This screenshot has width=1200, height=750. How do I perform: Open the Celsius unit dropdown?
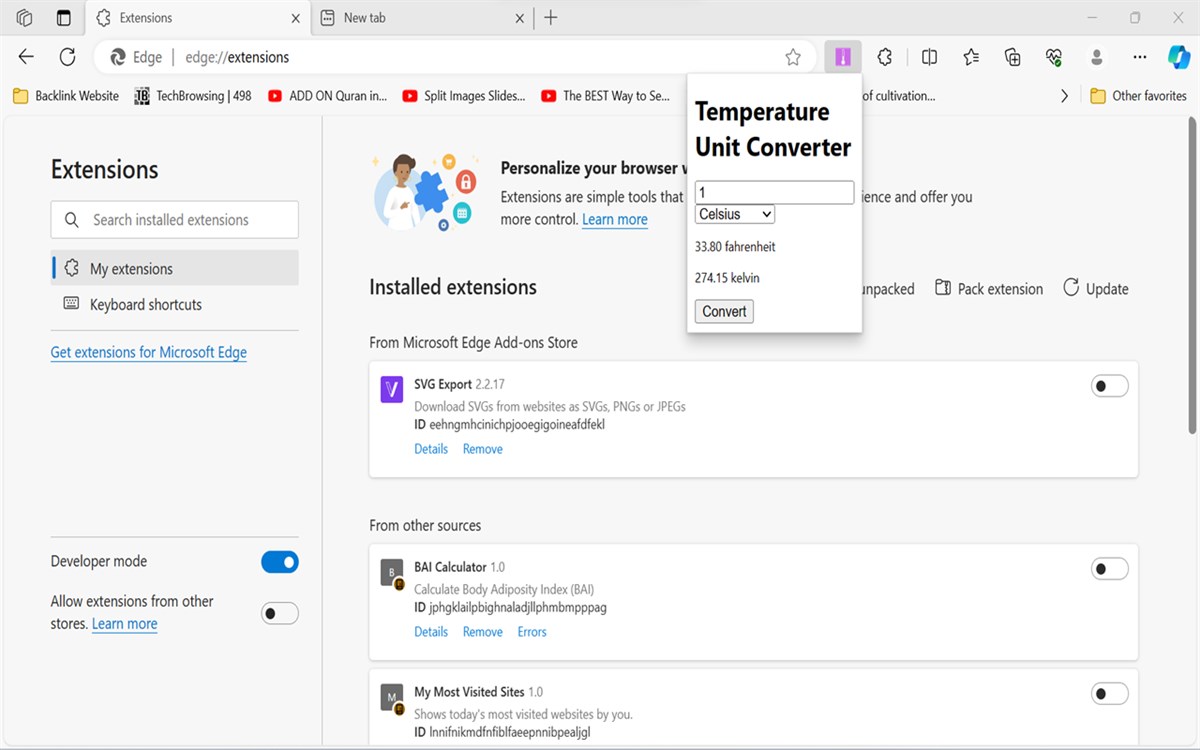click(735, 214)
